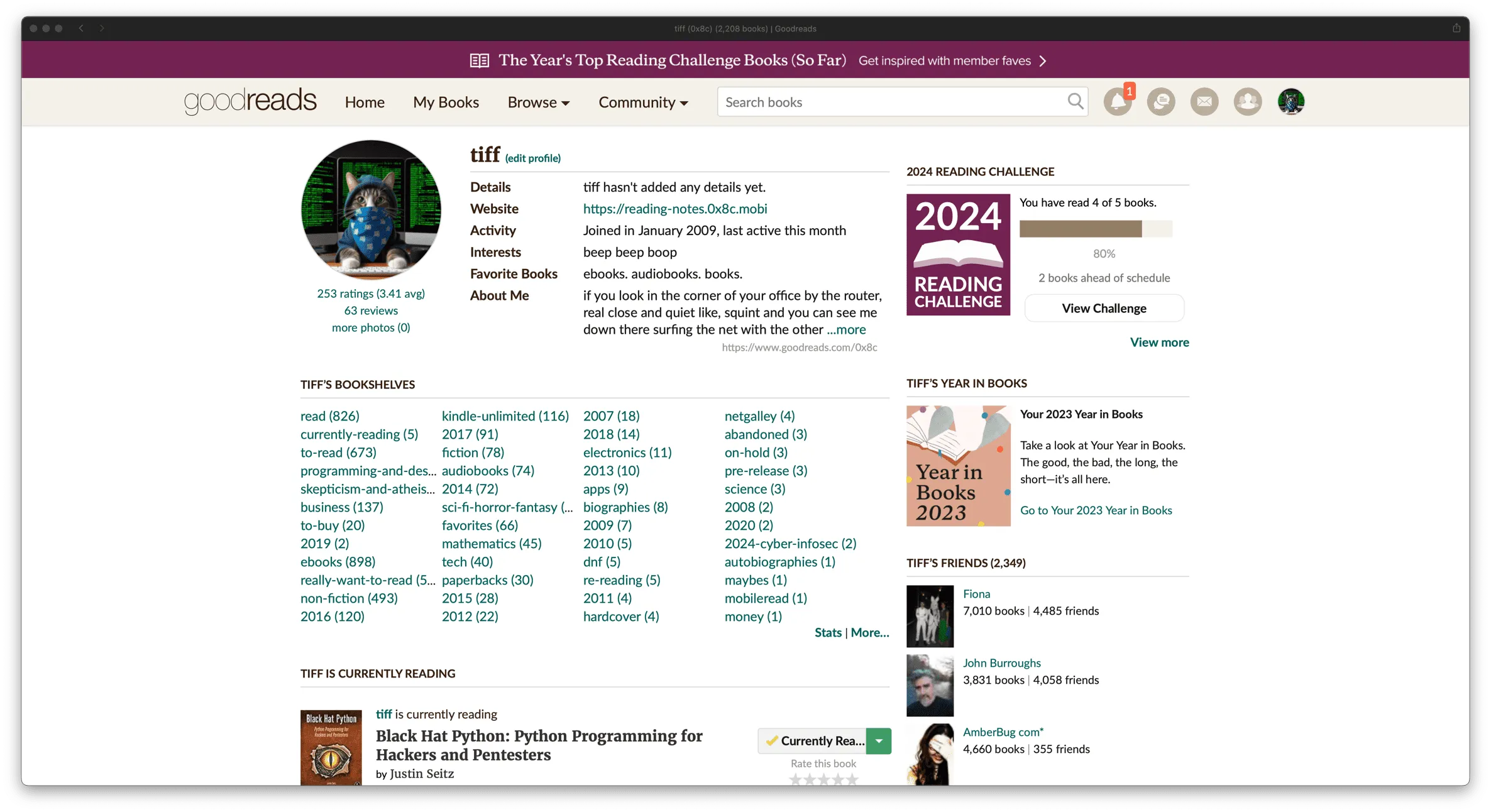Open John Burroughs' profile name link

click(1001, 662)
